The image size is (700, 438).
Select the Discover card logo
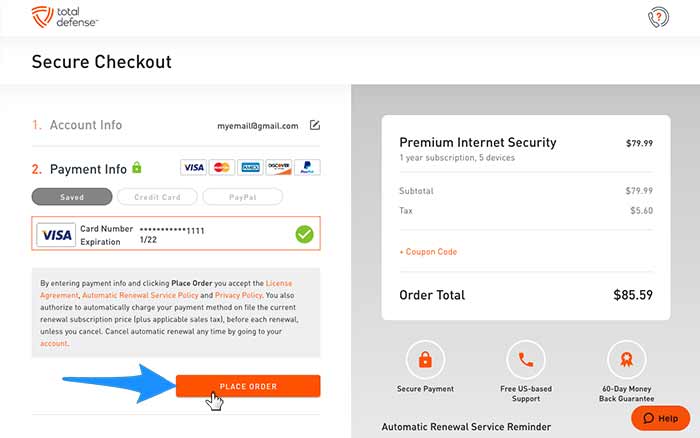pos(279,167)
